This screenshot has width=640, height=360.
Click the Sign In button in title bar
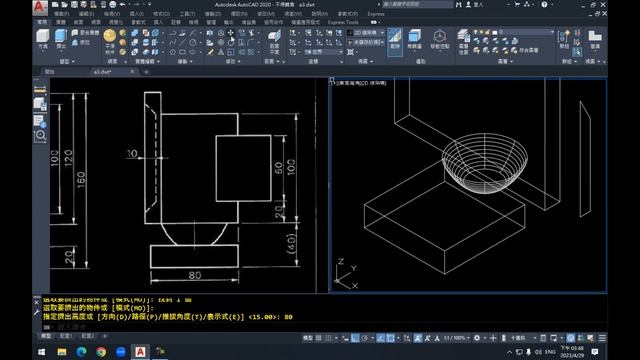point(476,4)
